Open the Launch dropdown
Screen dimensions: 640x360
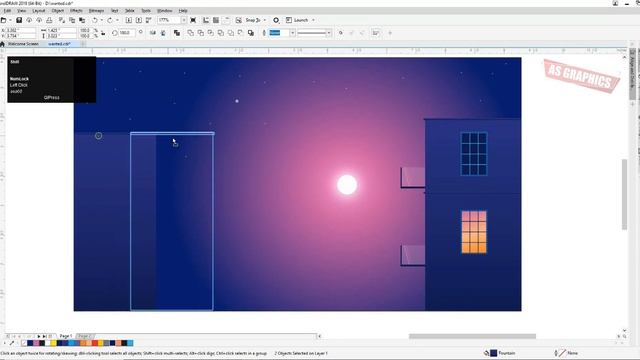(313, 20)
